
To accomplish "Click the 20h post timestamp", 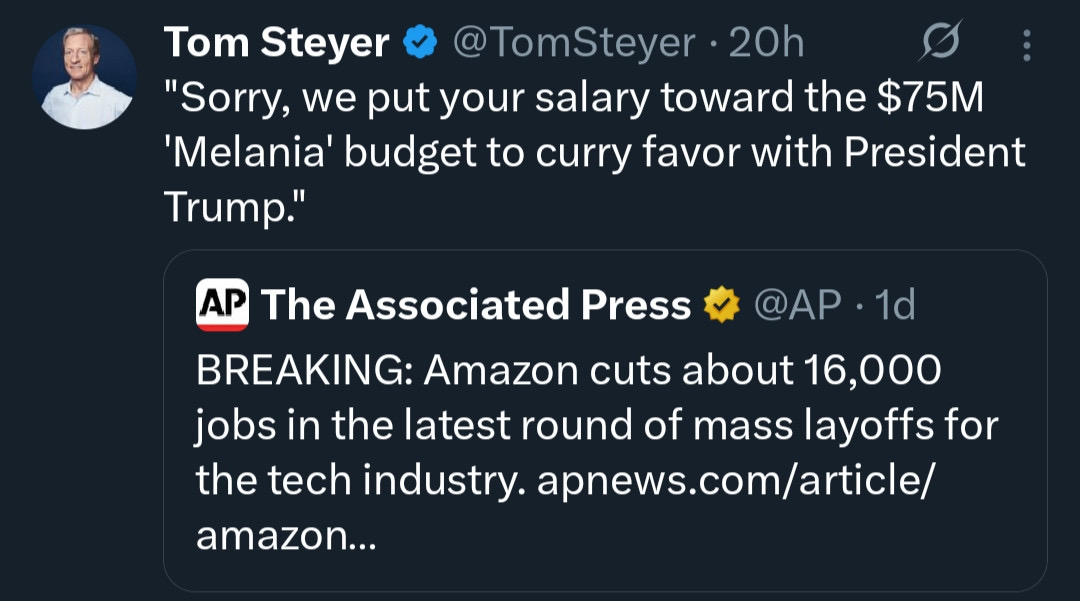I will click(767, 42).
